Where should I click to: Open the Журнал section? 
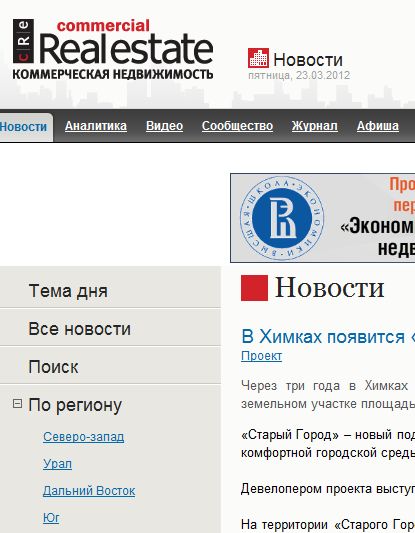[315, 126]
